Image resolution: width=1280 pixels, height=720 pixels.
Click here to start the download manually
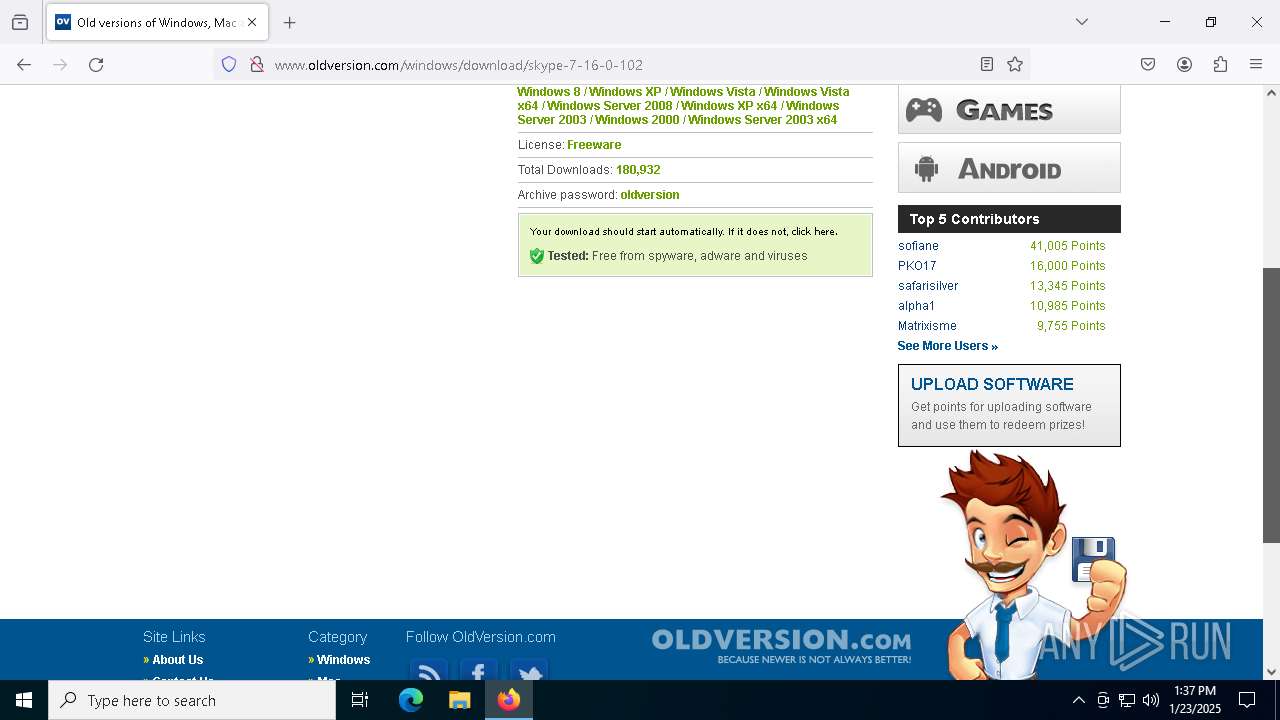pos(814,232)
